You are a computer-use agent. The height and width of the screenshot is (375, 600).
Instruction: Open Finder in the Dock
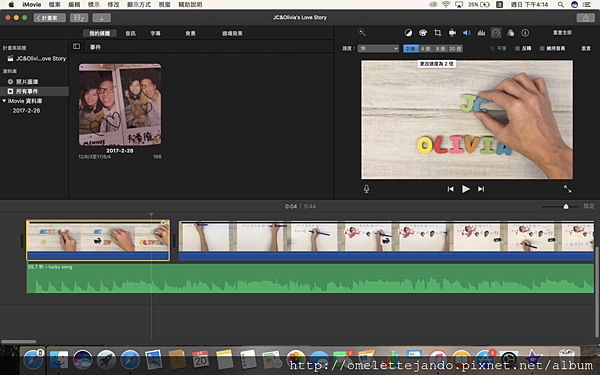tap(59, 360)
